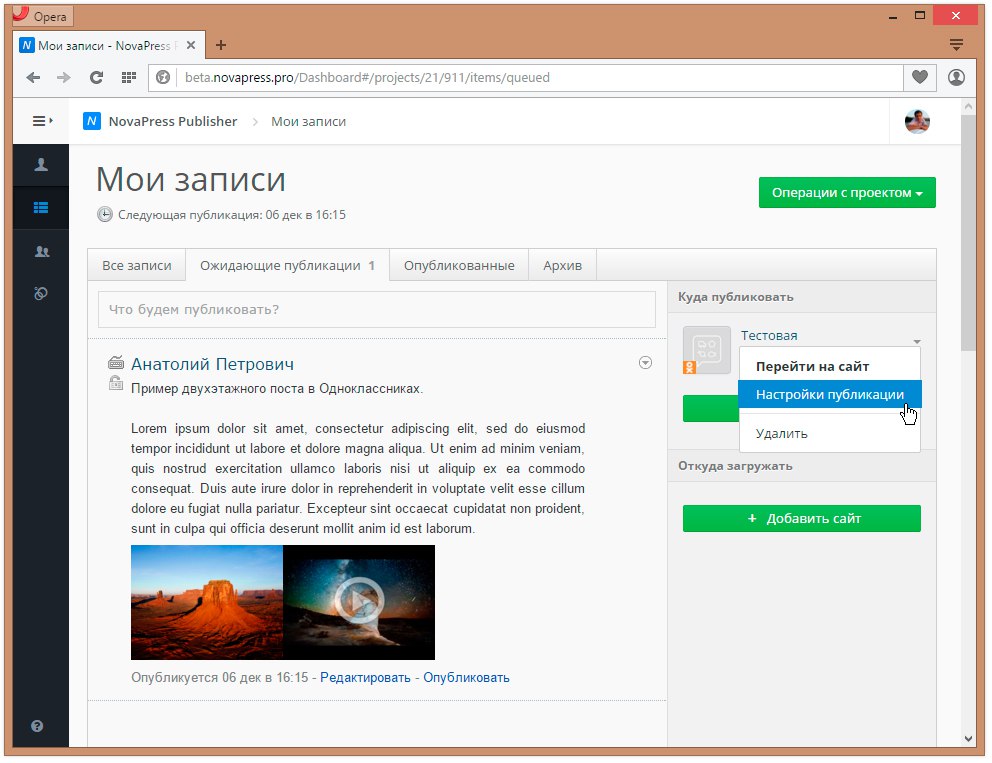Click the scrollbar up arrow

[x=969, y=107]
